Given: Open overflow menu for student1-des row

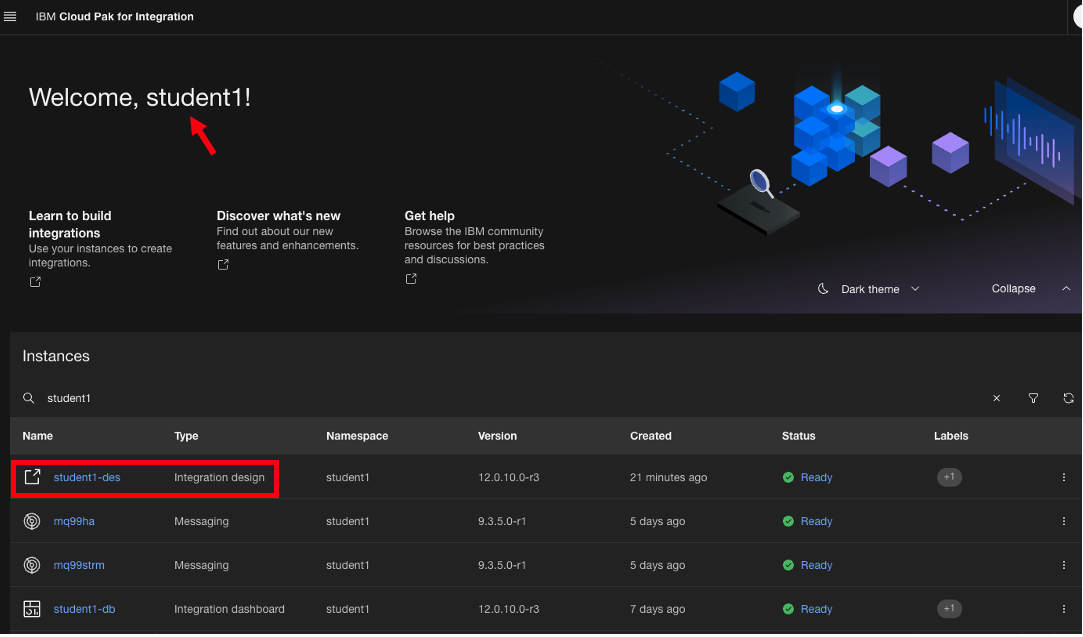Looking at the screenshot, I should pyautogui.click(x=1064, y=478).
